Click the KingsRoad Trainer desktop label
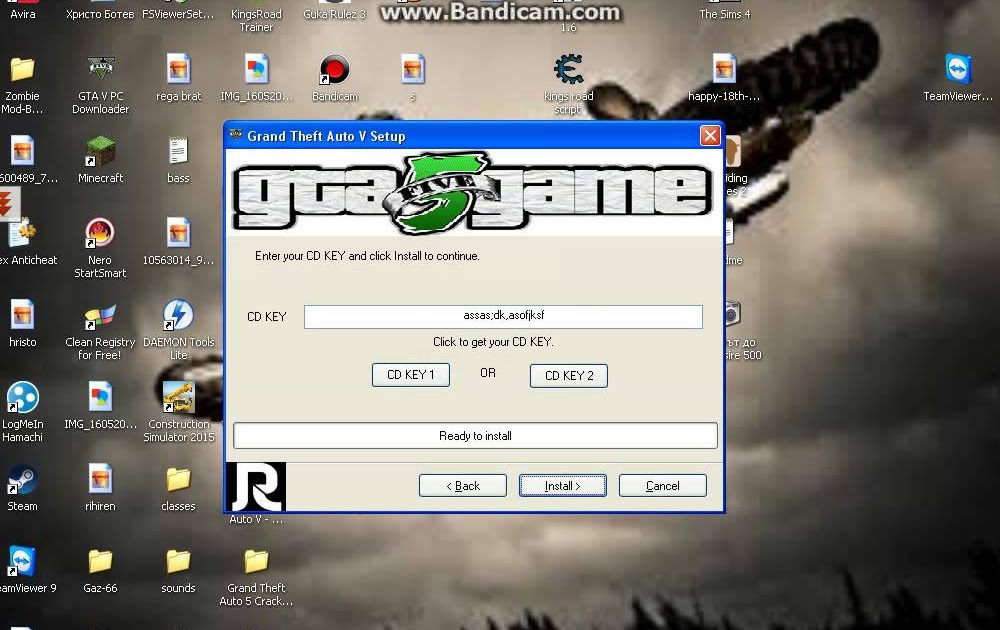The image size is (1000, 630). click(256, 20)
